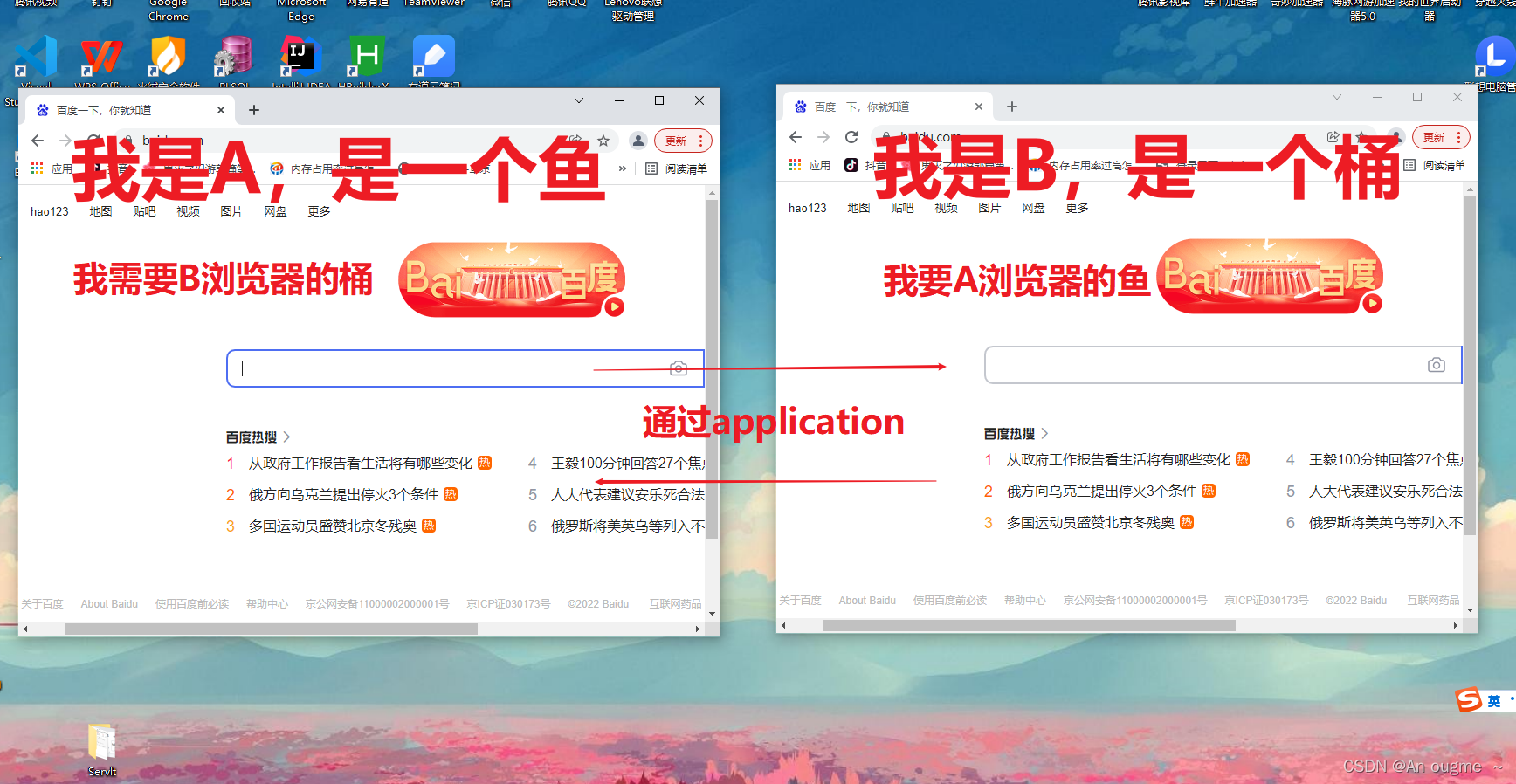The image size is (1516, 784).
Task: Go back in right browser window
Action: click(x=796, y=137)
